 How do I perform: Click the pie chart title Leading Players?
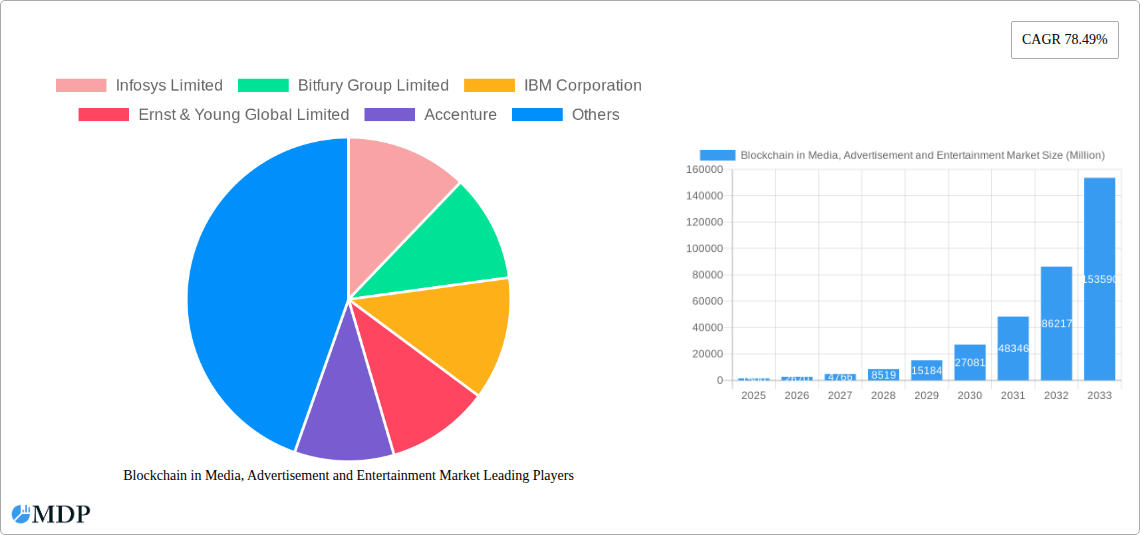(x=349, y=475)
